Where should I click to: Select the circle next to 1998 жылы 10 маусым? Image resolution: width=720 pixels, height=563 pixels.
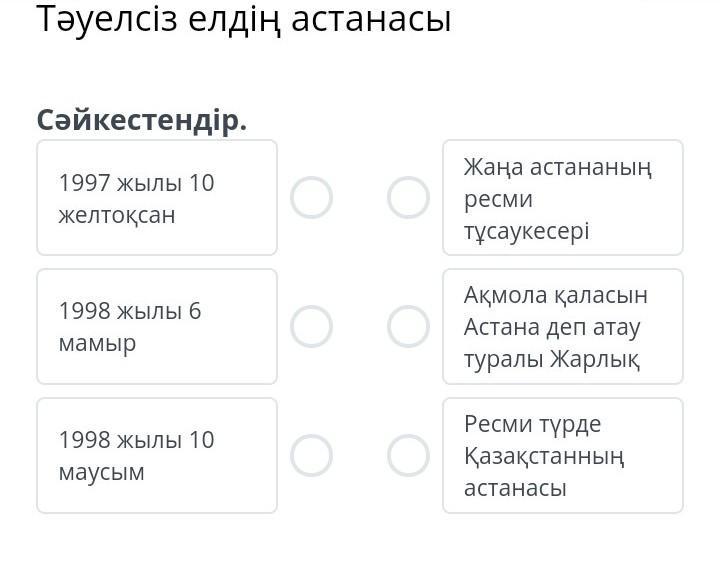[x=311, y=455]
